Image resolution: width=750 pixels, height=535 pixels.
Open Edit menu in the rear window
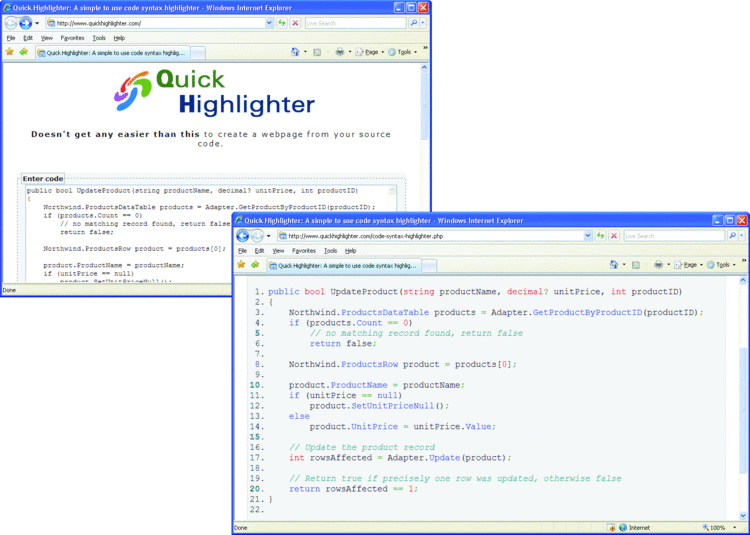click(28, 38)
